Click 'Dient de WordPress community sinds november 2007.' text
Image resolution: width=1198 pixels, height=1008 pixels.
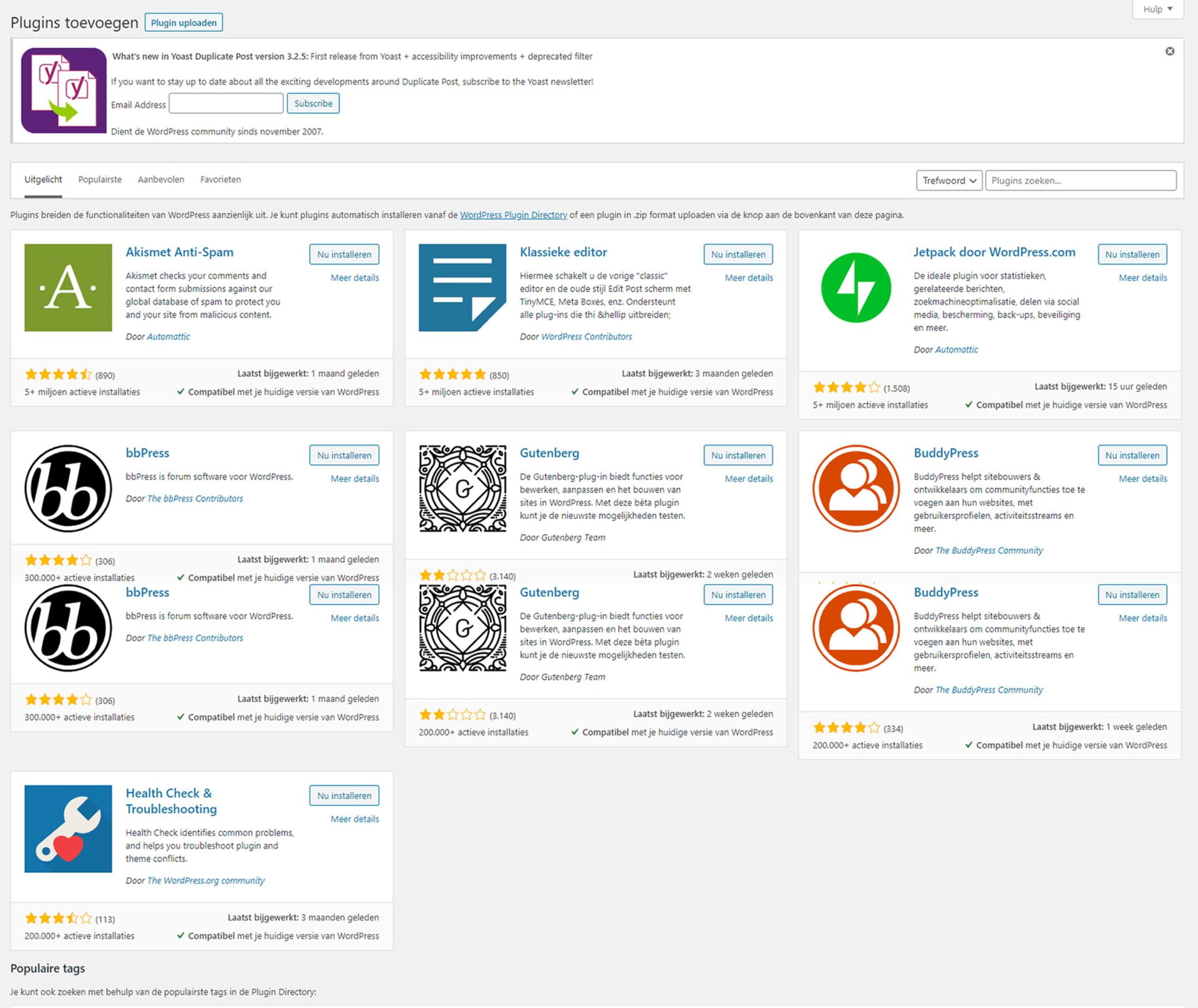click(x=217, y=132)
